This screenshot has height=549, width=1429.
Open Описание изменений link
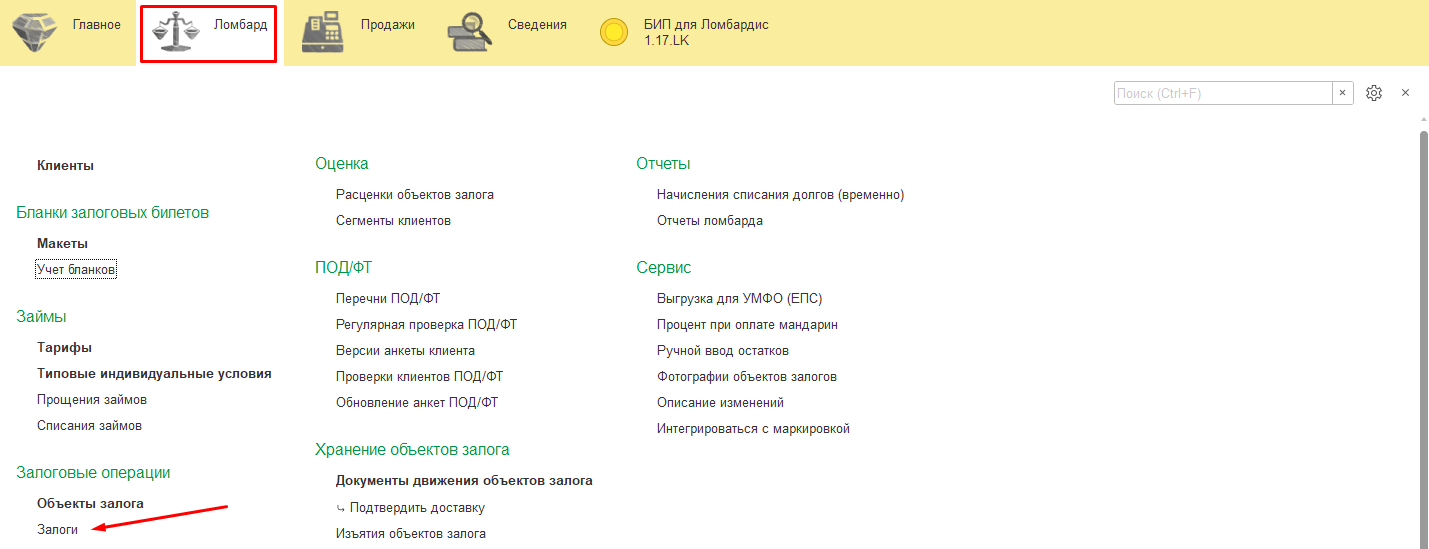[x=720, y=402]
